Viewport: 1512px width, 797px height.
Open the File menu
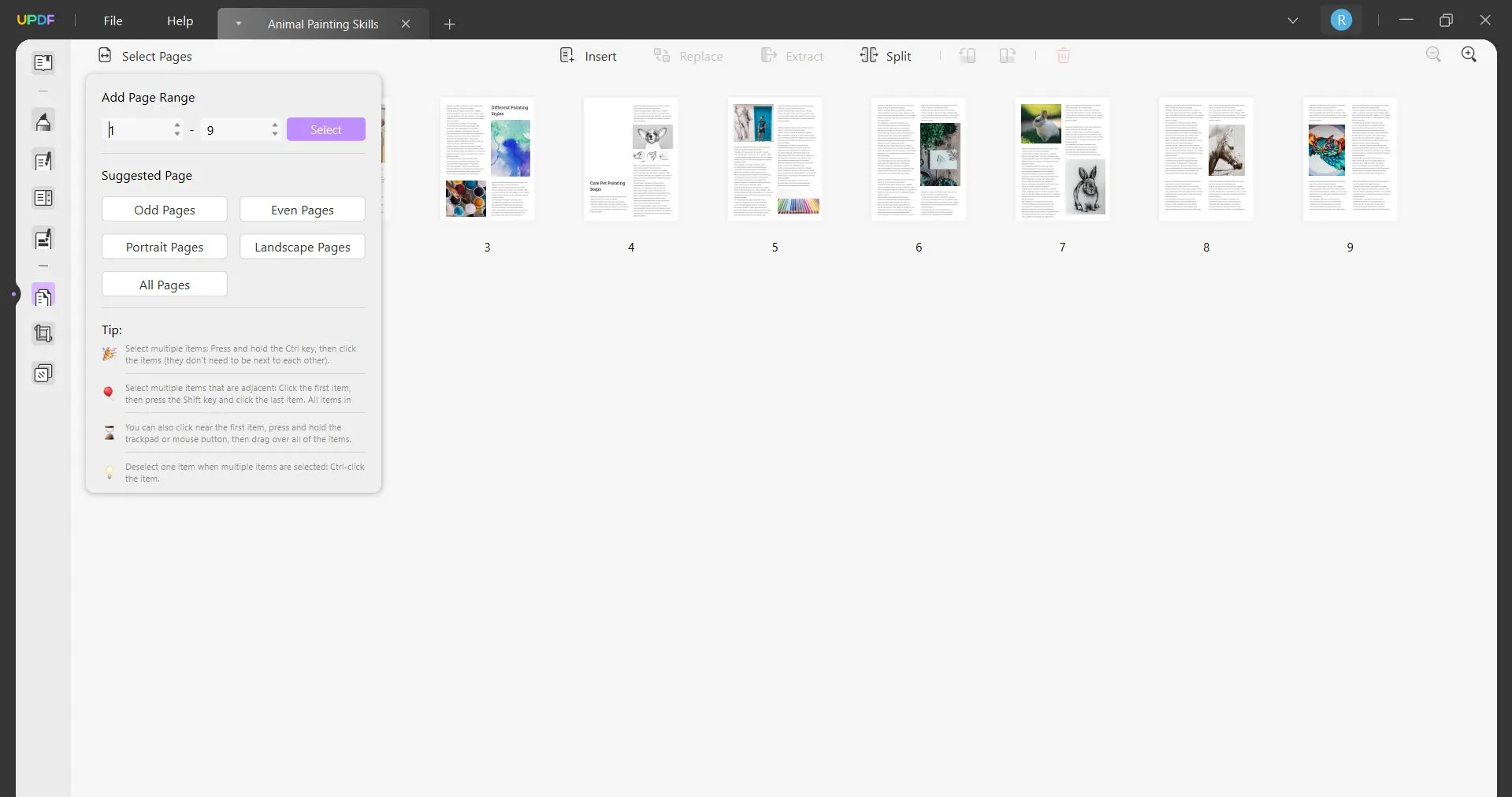point(113,20)
